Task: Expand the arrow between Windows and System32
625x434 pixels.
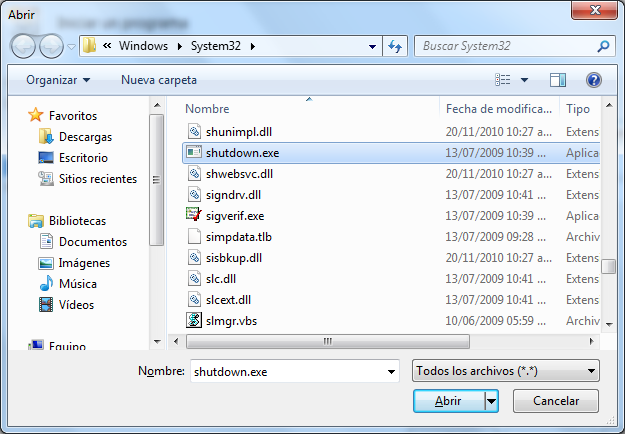Action: pyautogui.click(x=180, y=46)
